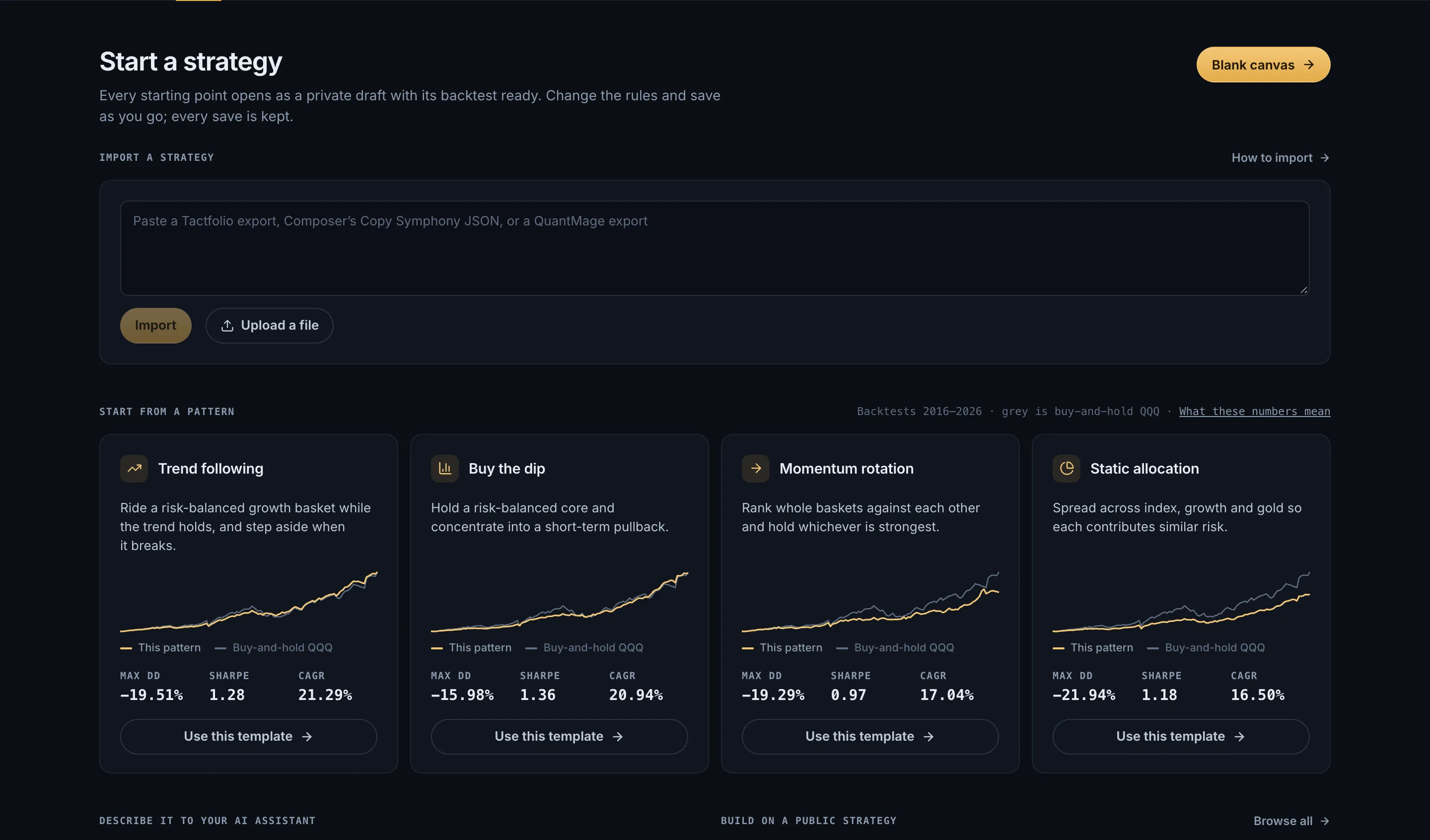Click the text area resize handle
This screenshot has width=1430, height=840.
(1303, 289)
